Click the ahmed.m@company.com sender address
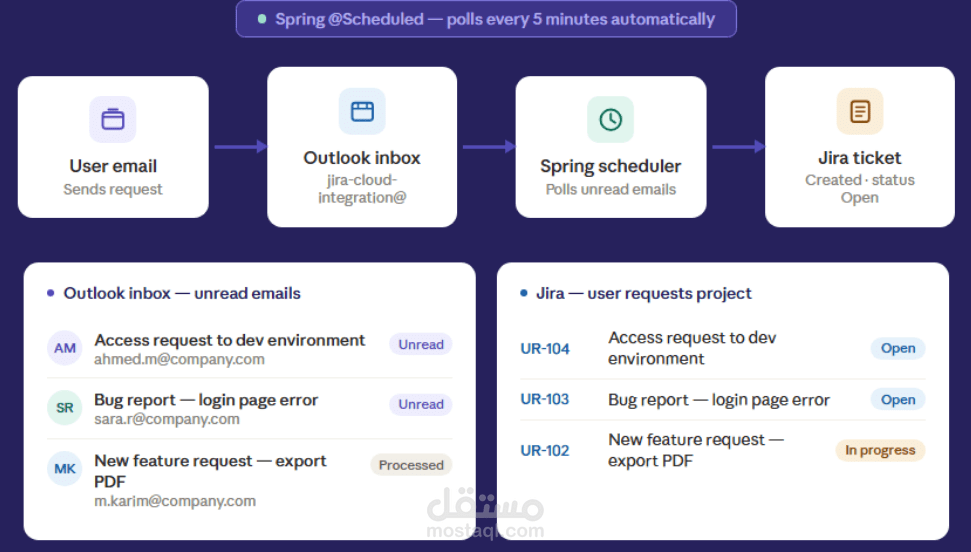Screen dimensions: 971x552 click(x=180, y=359)
